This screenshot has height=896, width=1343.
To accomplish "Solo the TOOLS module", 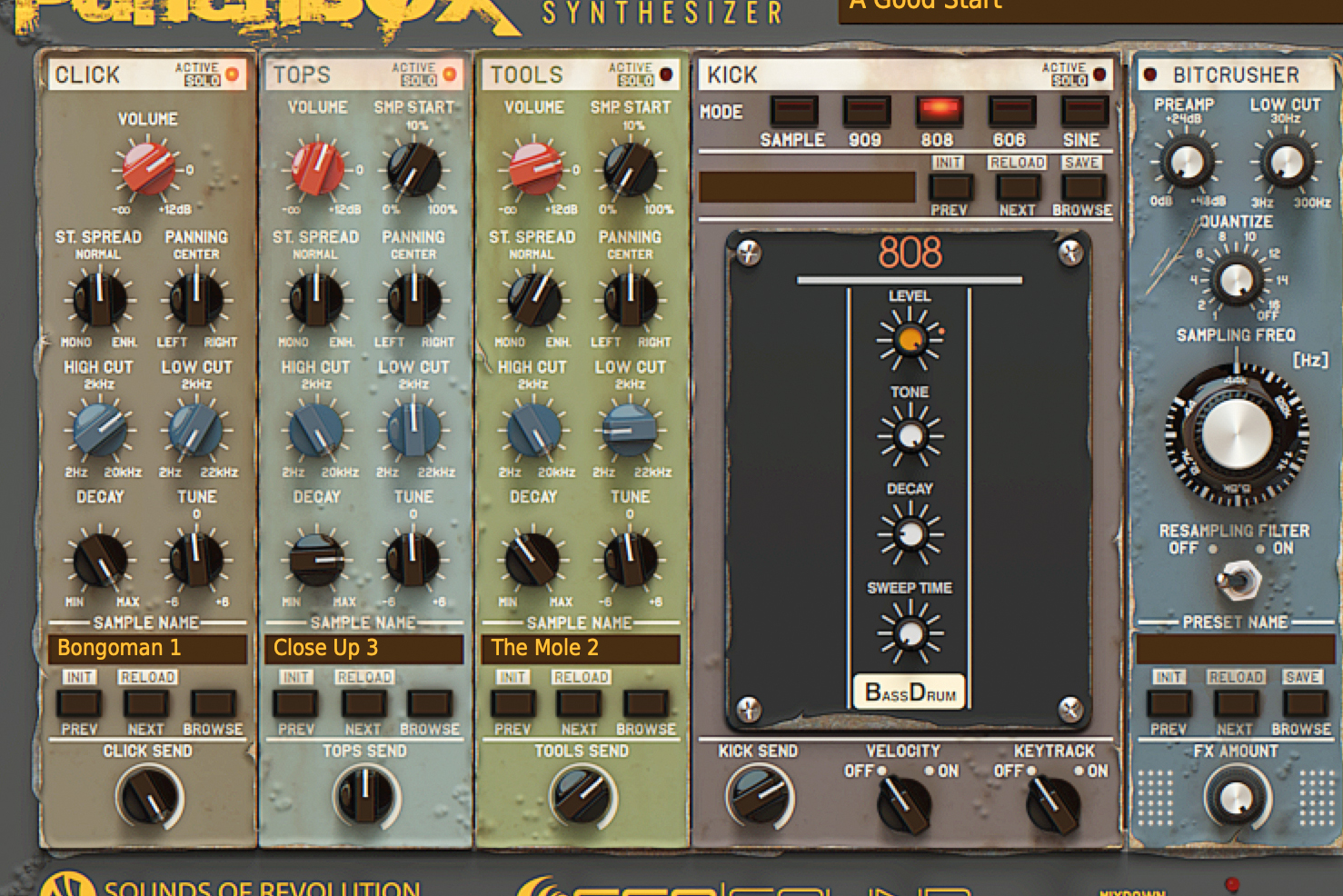I will tap(636, 81).
